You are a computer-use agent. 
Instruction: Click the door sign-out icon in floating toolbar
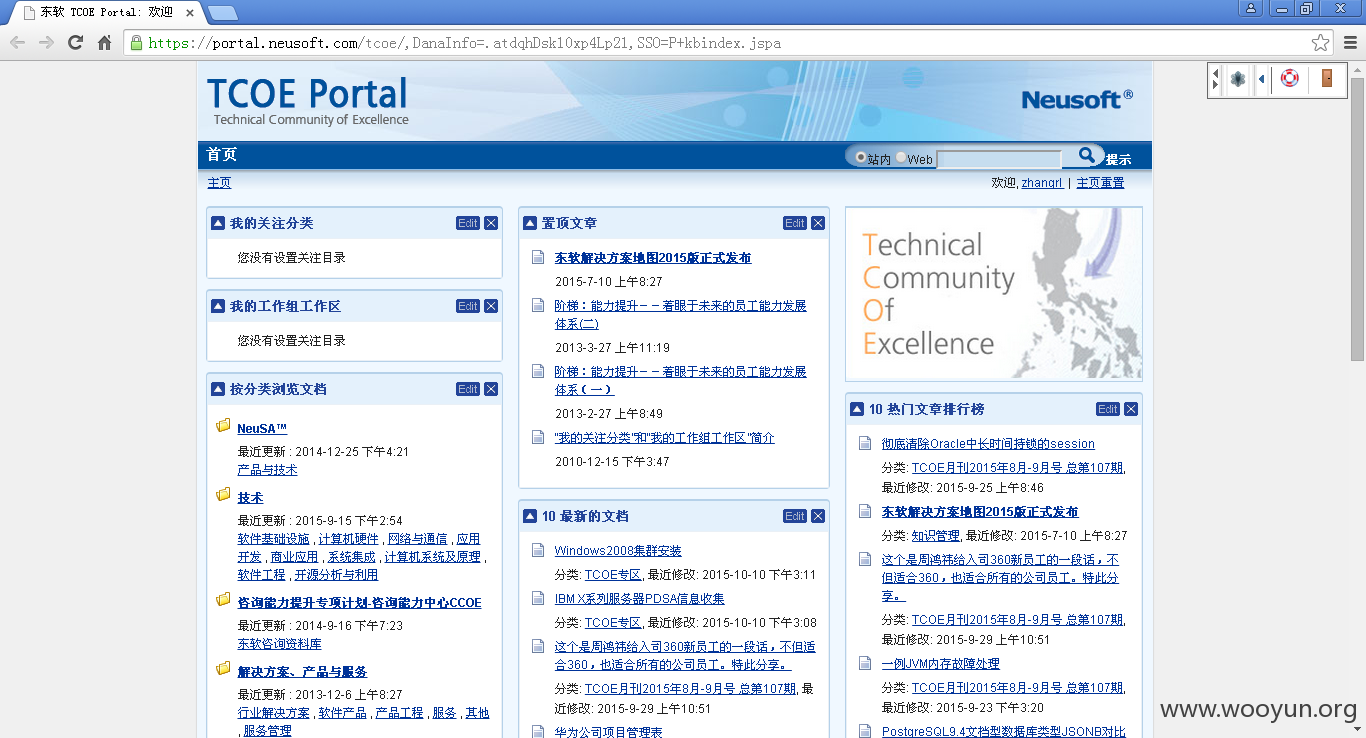pyautogui.click(x=1327, y=79)
